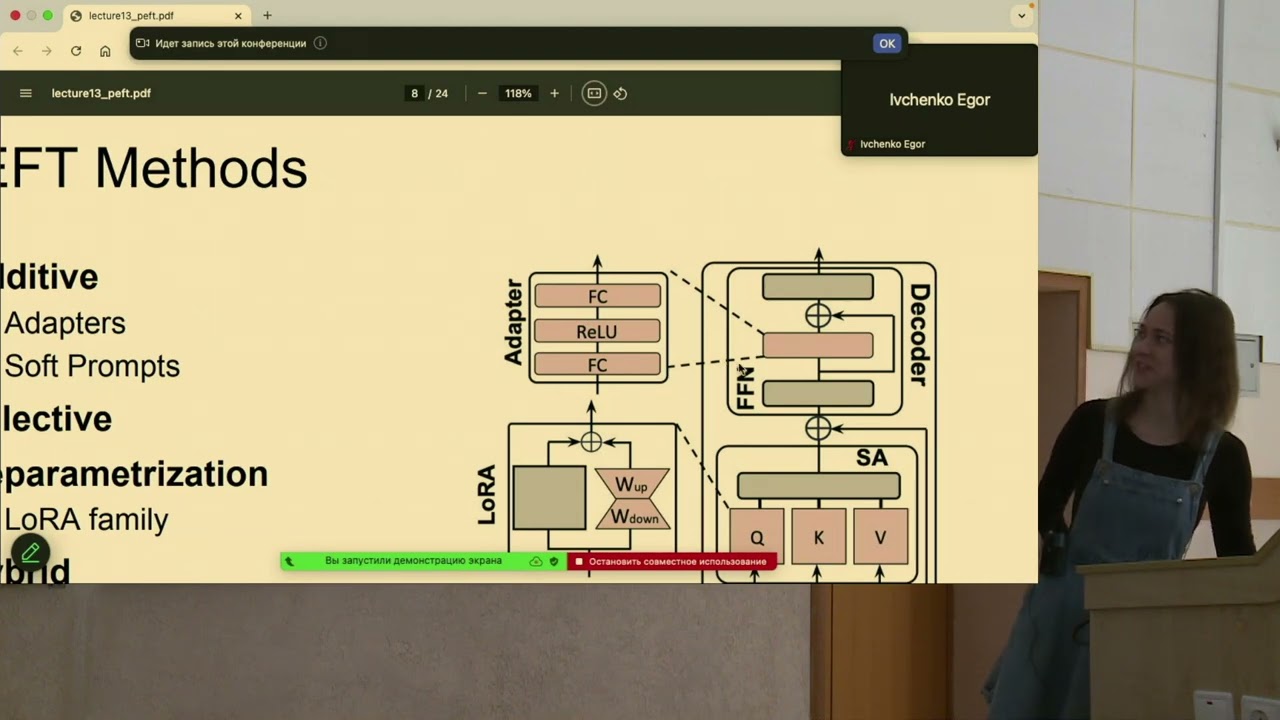Click the muted microphone icon by Ivchenko Egor

coord(851,144)
